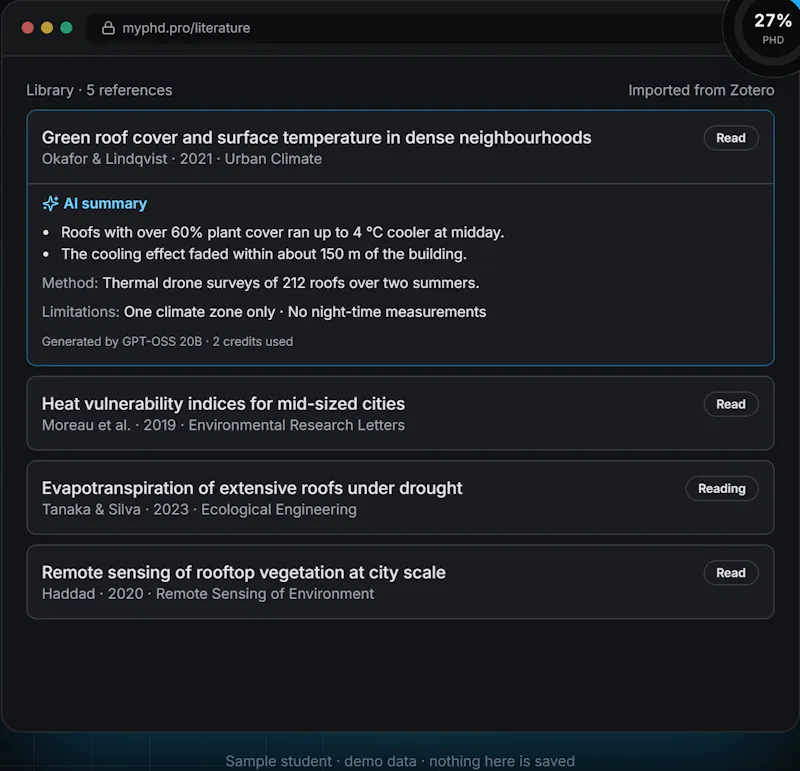Click the green maximize window dot

(x=66, y=28)
